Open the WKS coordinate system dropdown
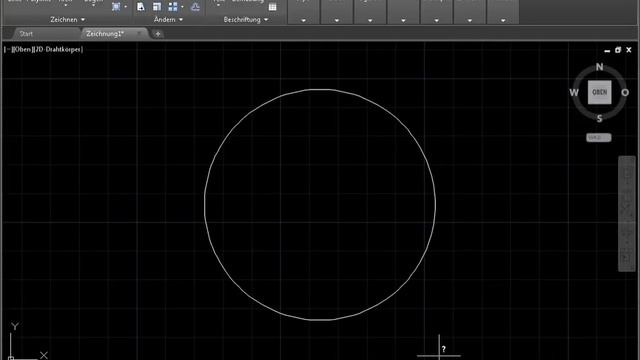640x360 pixels. (x=599, y=138)
